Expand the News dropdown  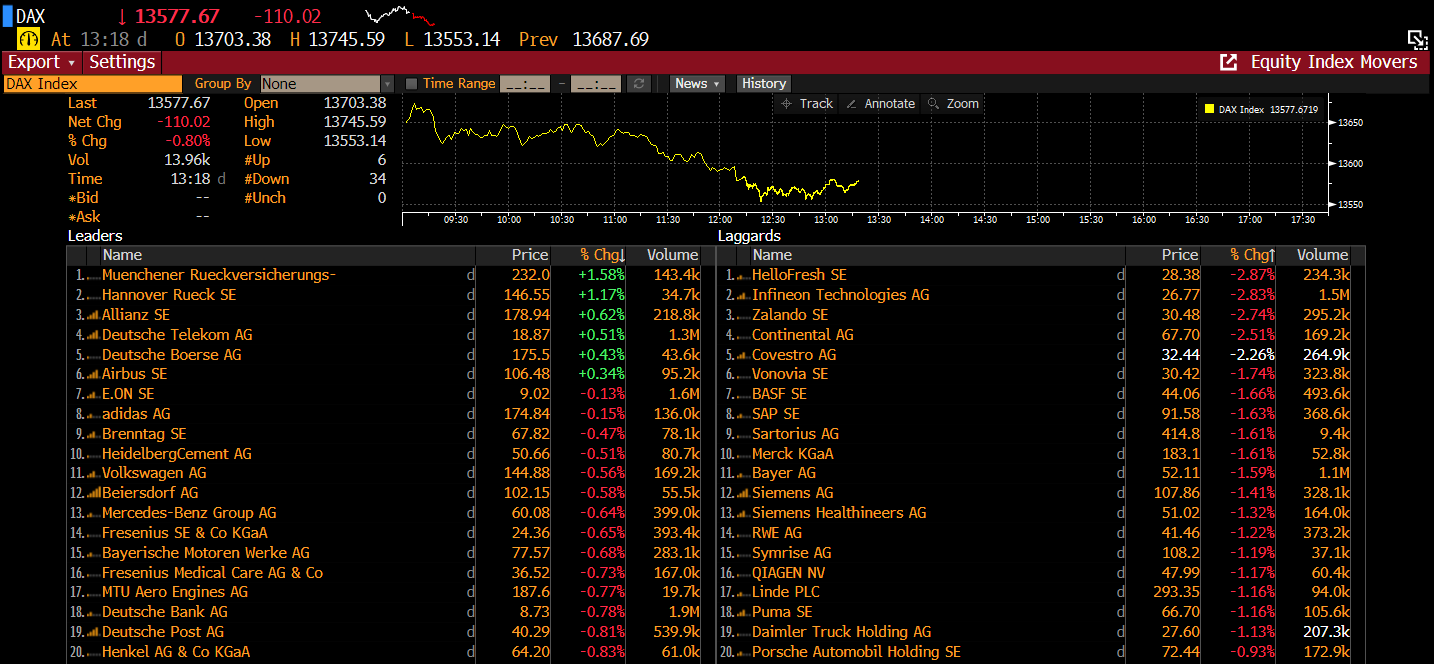point(697,84)
